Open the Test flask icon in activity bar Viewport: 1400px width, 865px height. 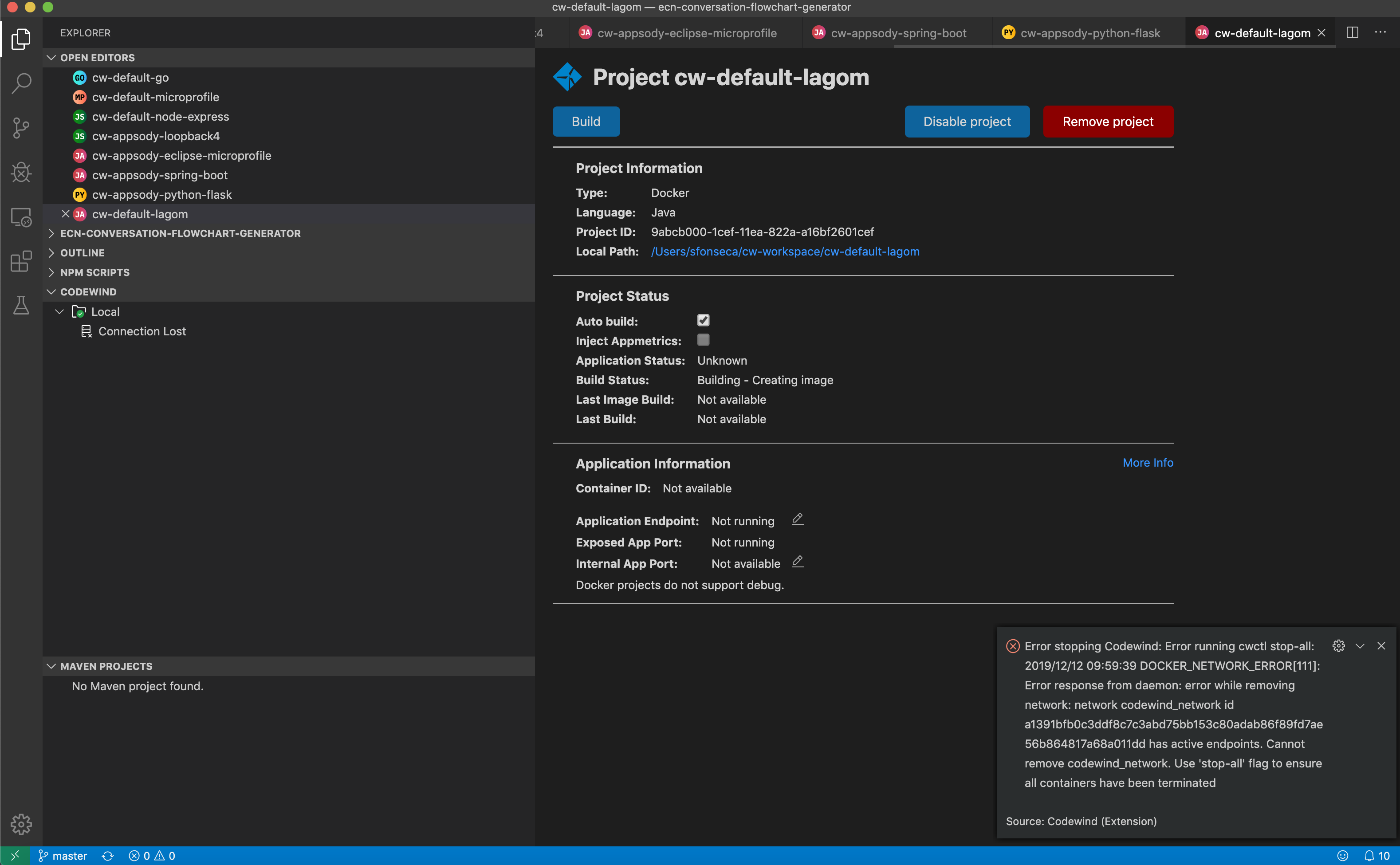(21, 306)
